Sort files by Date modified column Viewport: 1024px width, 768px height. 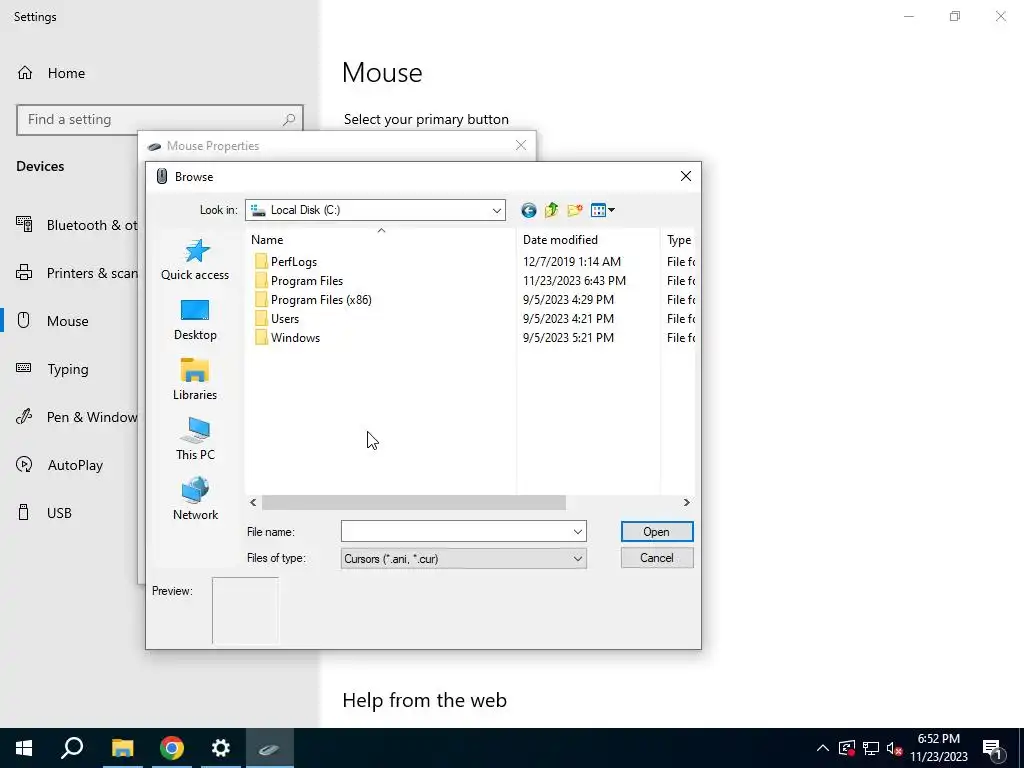tap(588, 240)
